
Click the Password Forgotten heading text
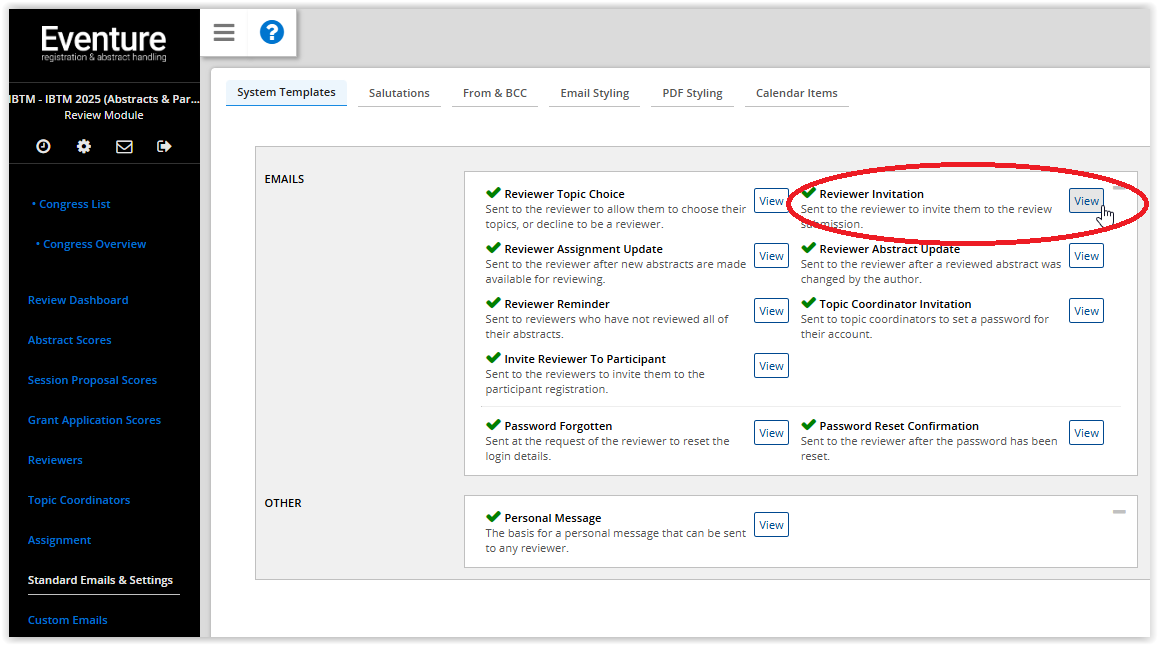(558, 426)
